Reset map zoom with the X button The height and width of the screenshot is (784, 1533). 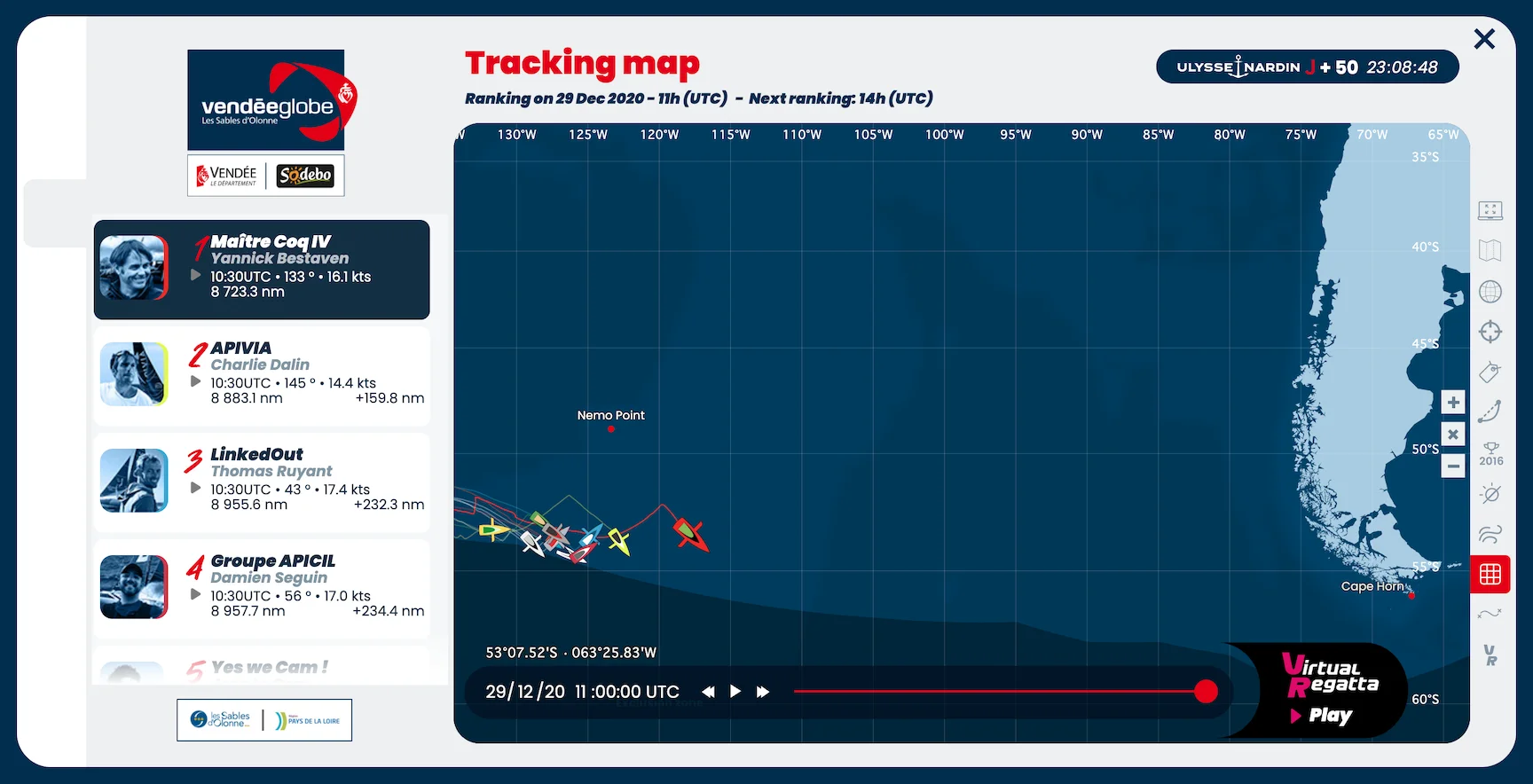(x=1453, y=435)
